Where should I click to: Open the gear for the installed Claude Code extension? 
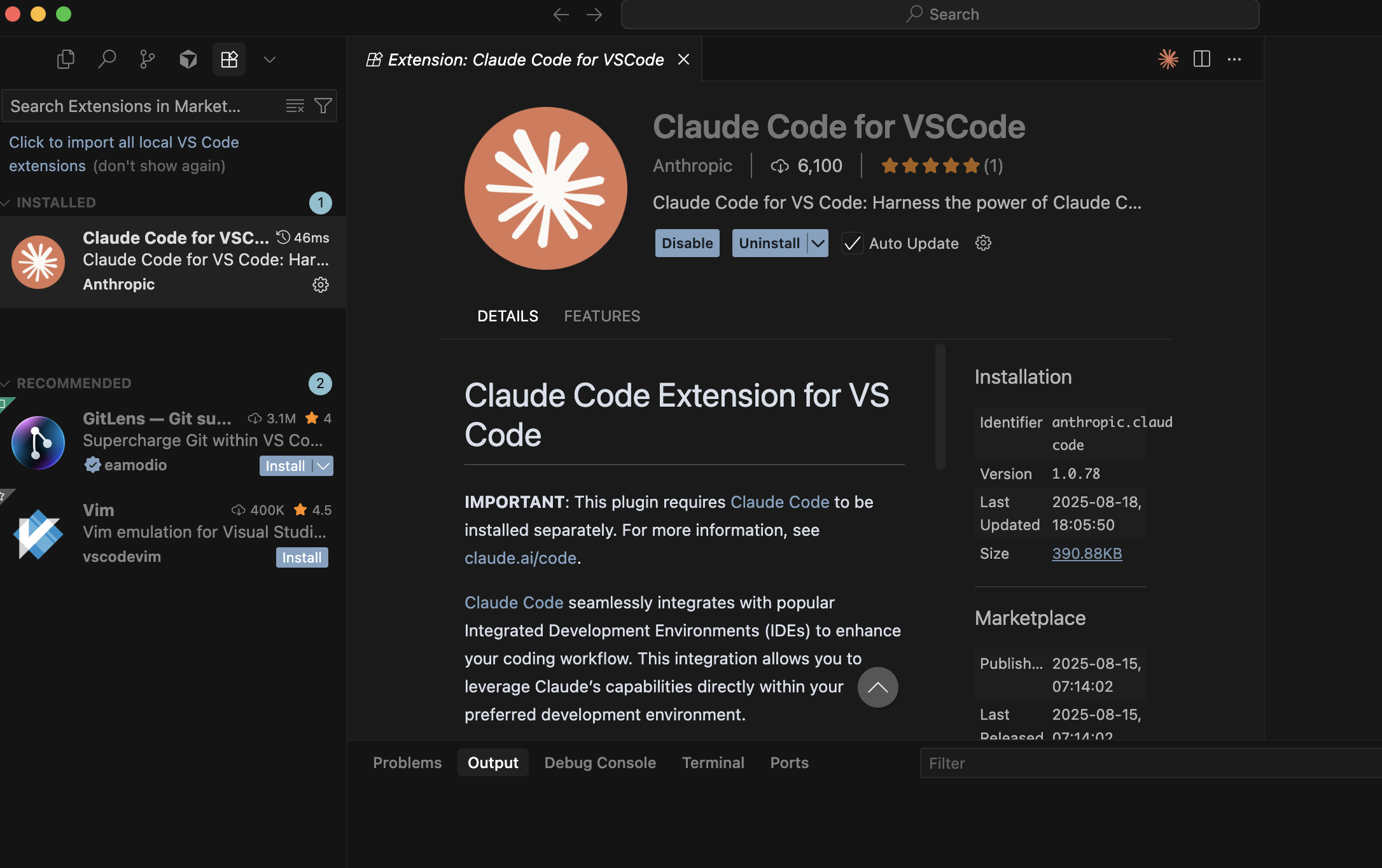pos(321,284)
